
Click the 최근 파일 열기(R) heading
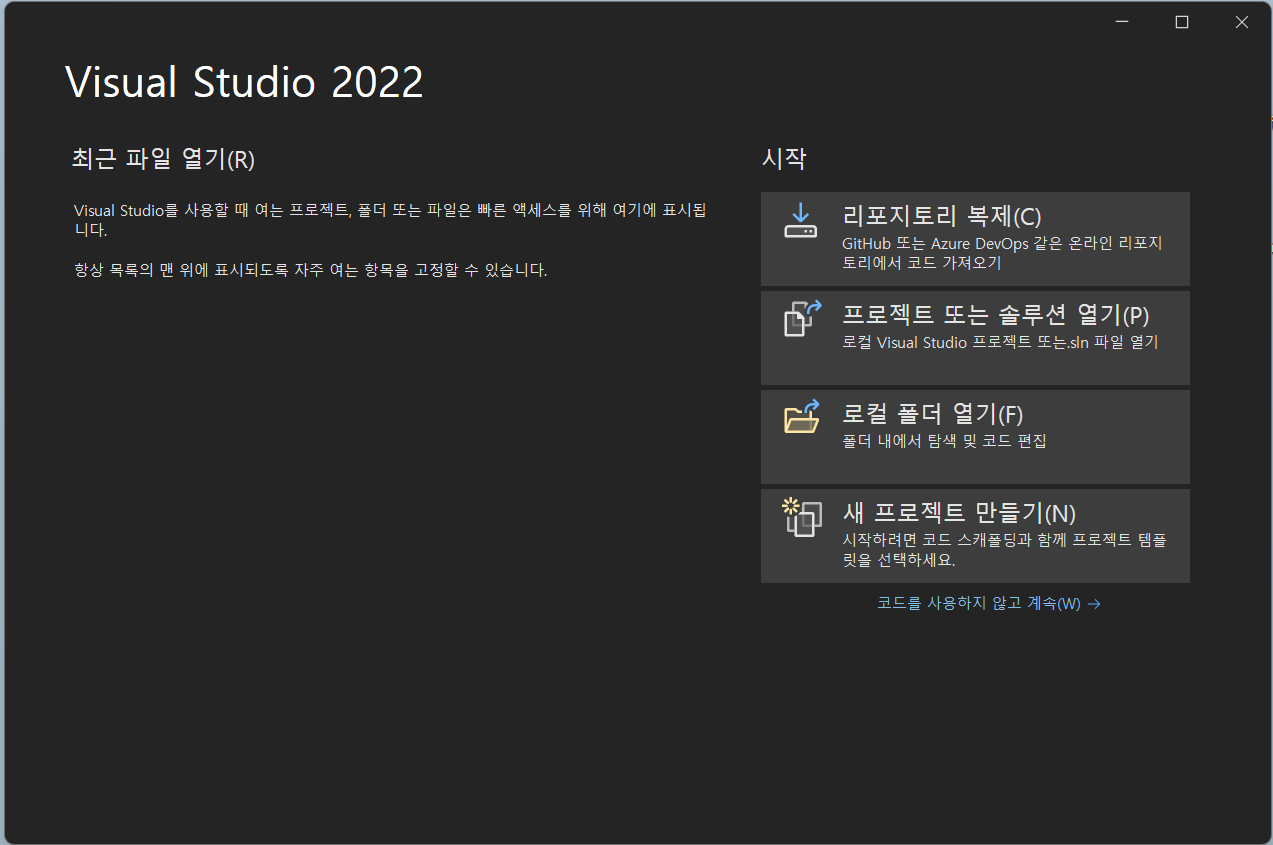click(164, 159)
